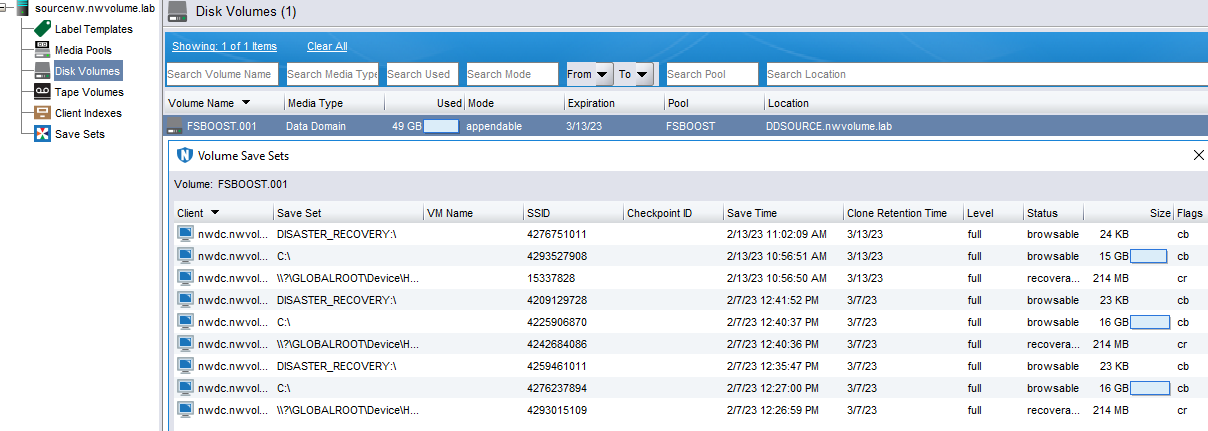The image size is (1208, 431).
Task: Sort save sets by Size column
Action: (1128, 213)
